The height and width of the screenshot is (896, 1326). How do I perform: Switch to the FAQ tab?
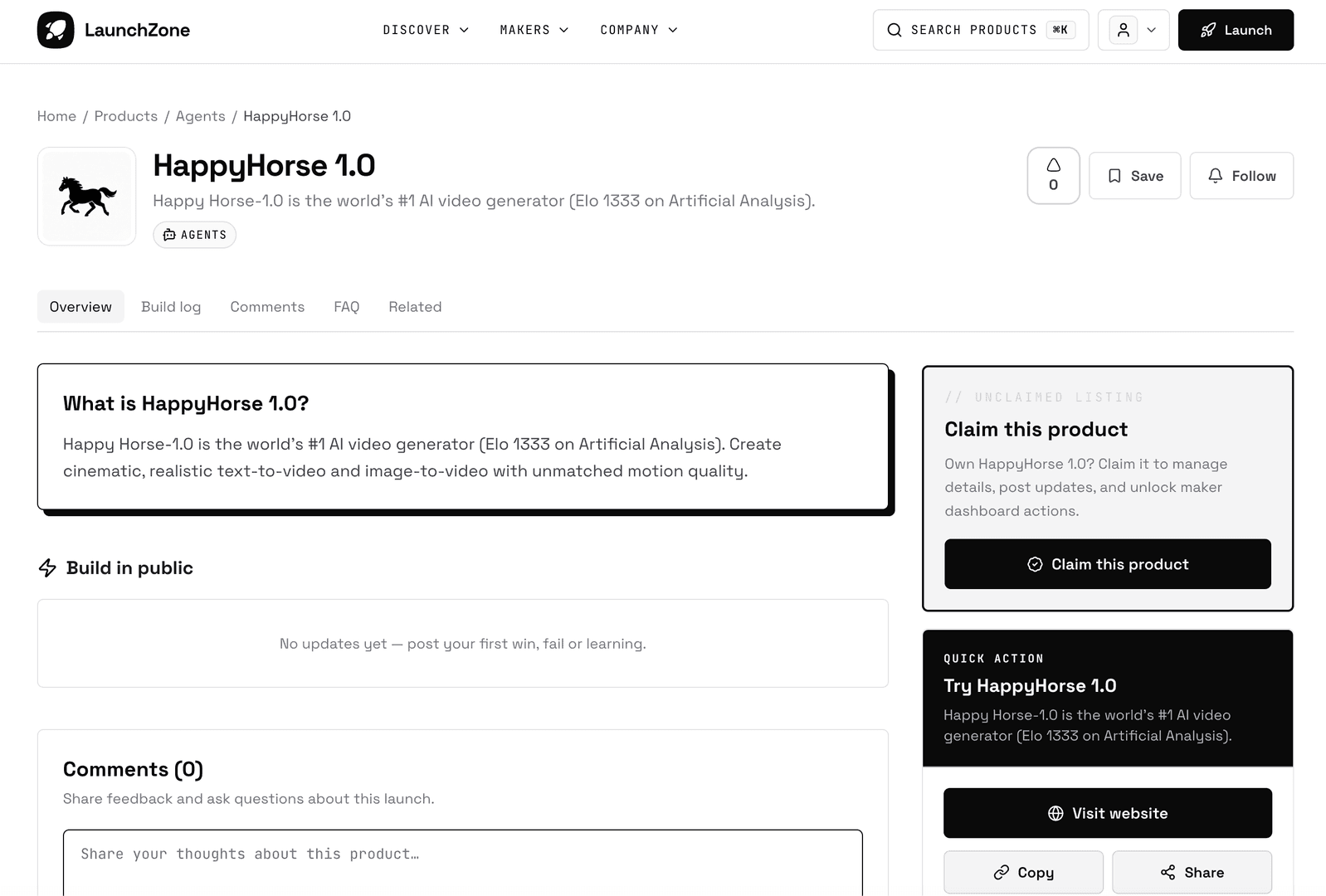[347, 307]
